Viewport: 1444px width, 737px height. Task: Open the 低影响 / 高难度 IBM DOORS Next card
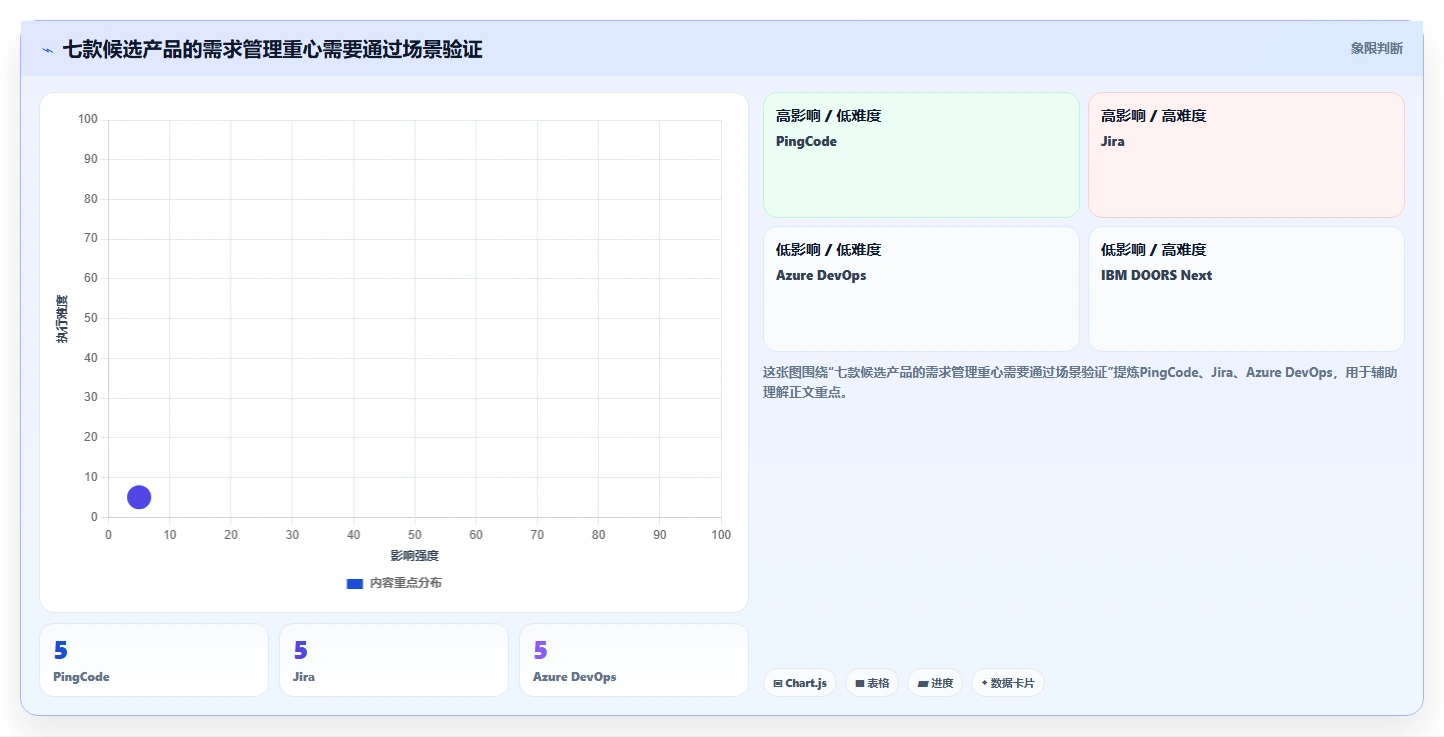pos(1246,289)
